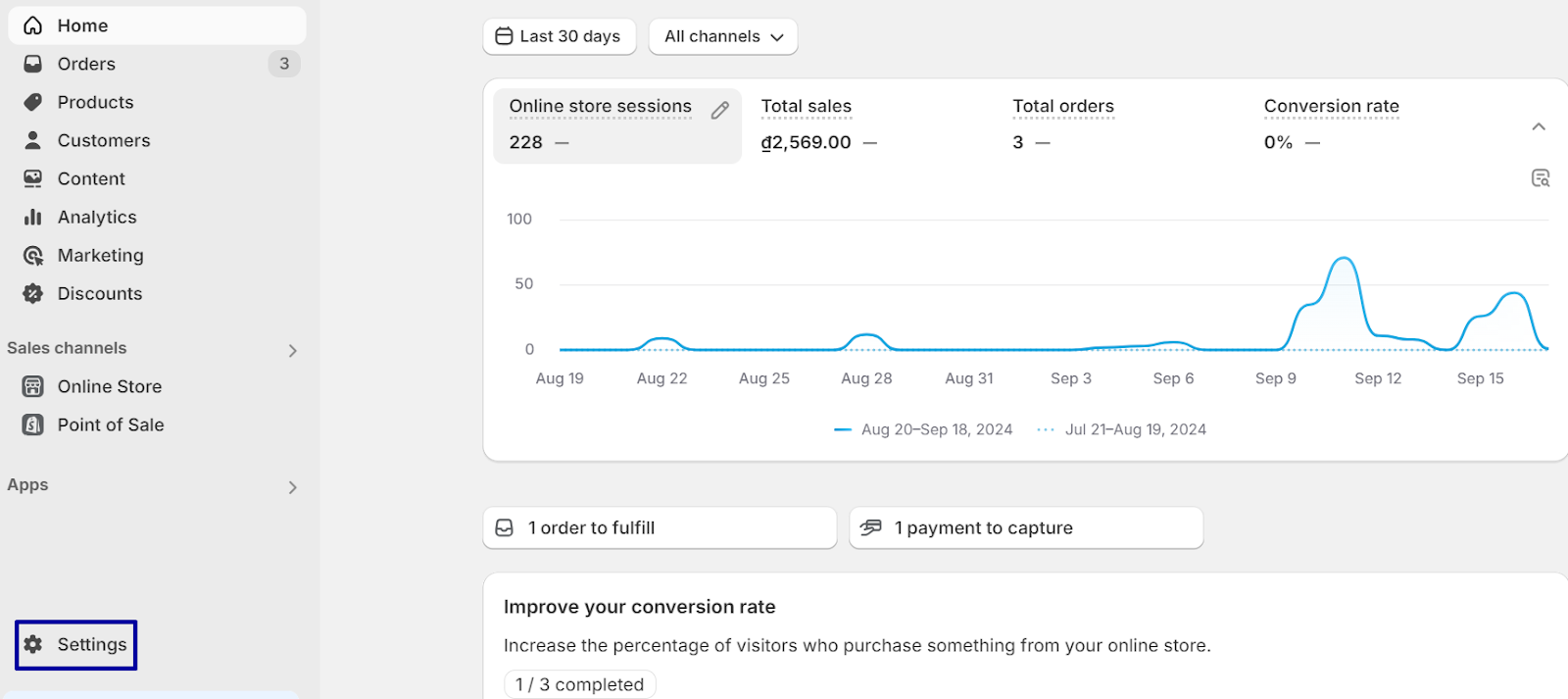This screenshot has width=1568, height=699.
Task: Go to Orders in the sidebar
Action: (x=157, y=64)
